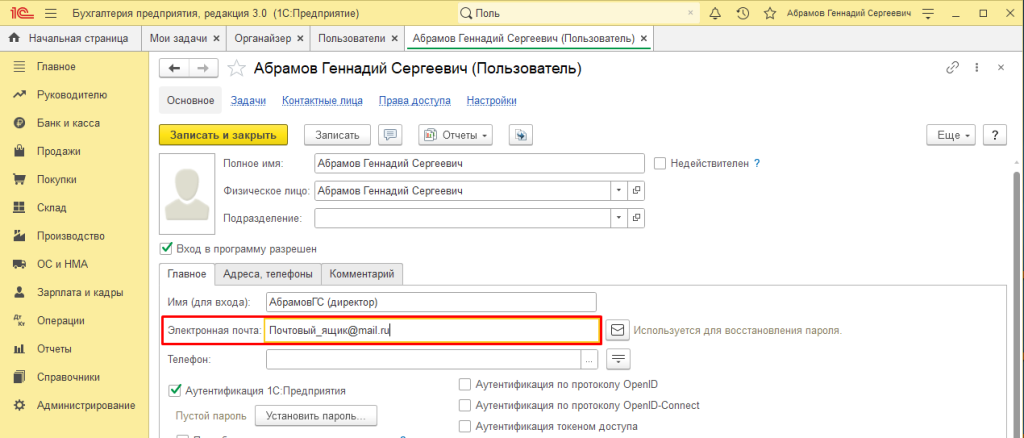Expand the Подразделение dropdown arrow
This screenshot has height=438, width=1024.
(x=619, y=218)
